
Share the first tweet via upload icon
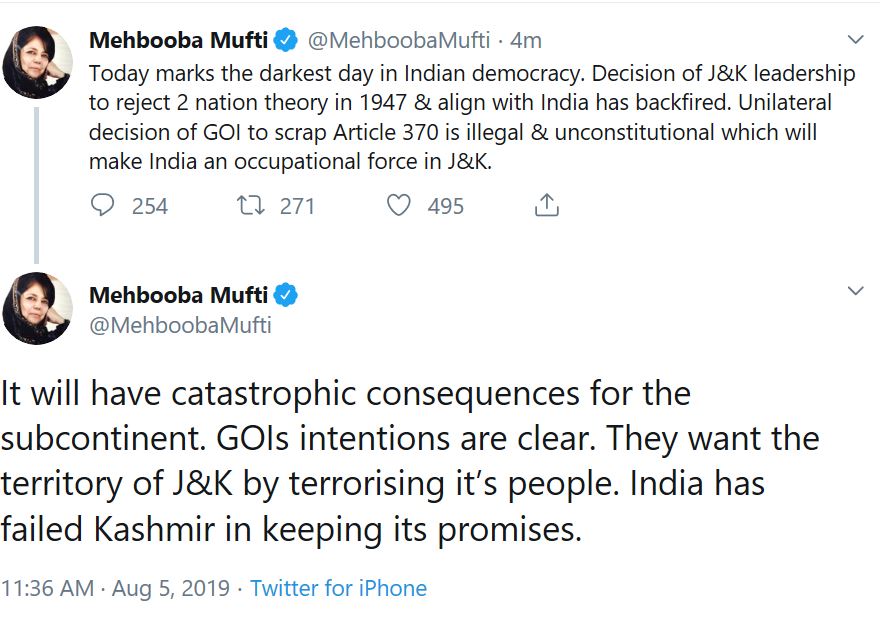546,206
